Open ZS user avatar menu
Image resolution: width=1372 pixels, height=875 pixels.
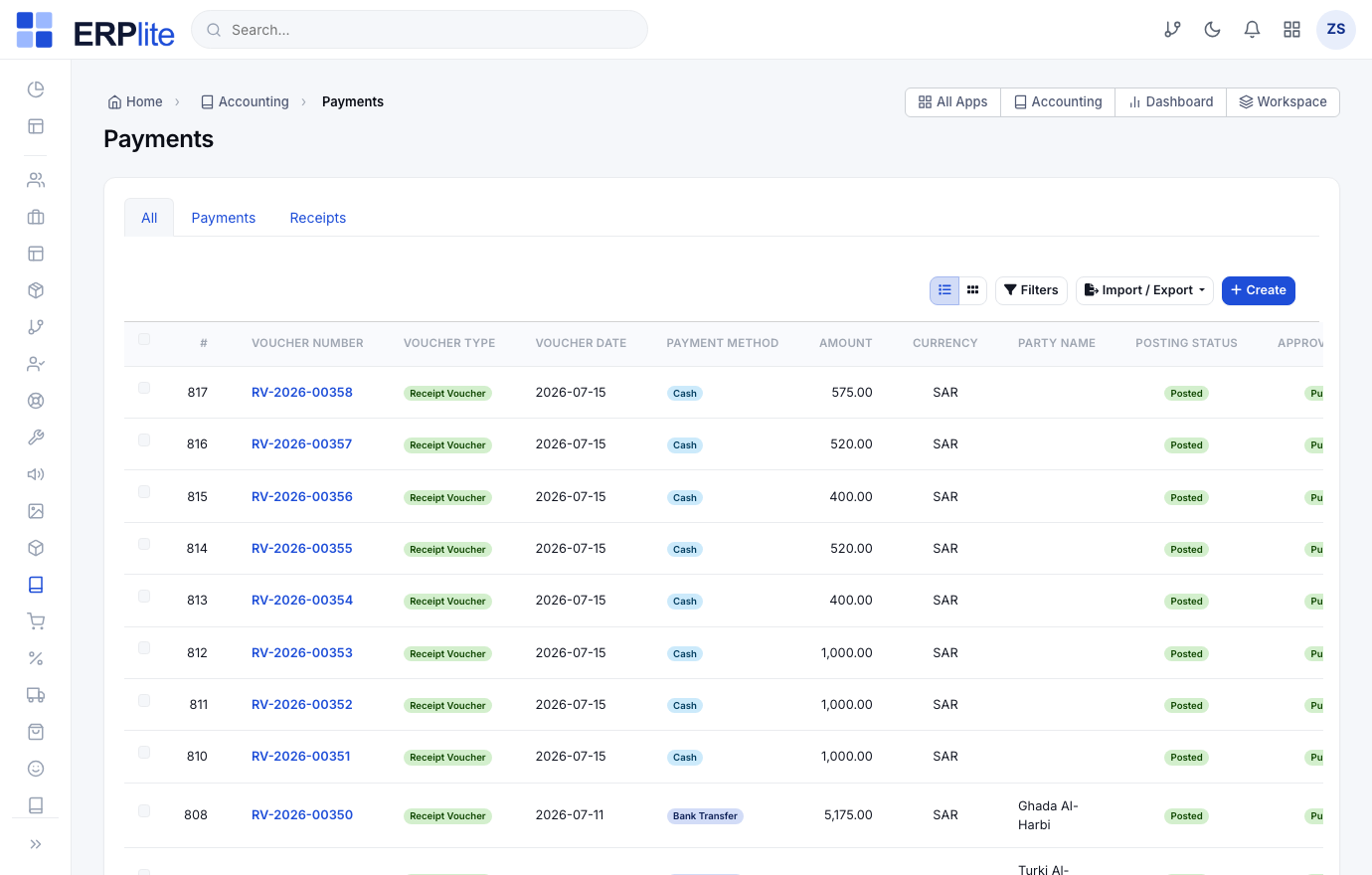tap(1336, 30)
